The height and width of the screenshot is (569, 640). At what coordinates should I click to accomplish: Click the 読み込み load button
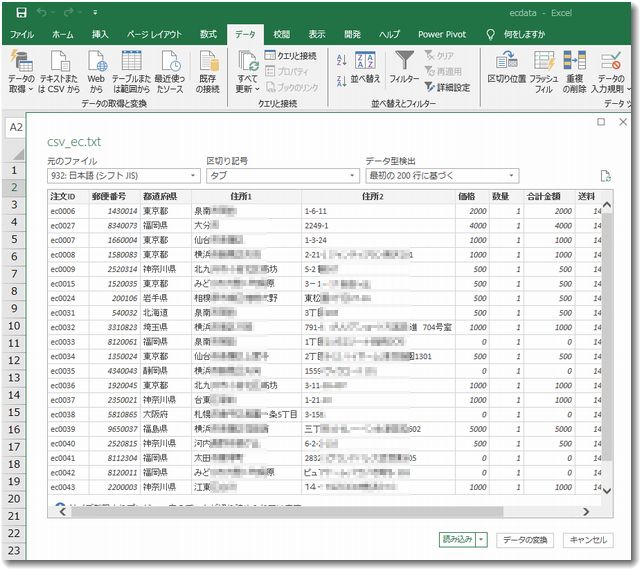pyautogui.click(x=458, y=540)
